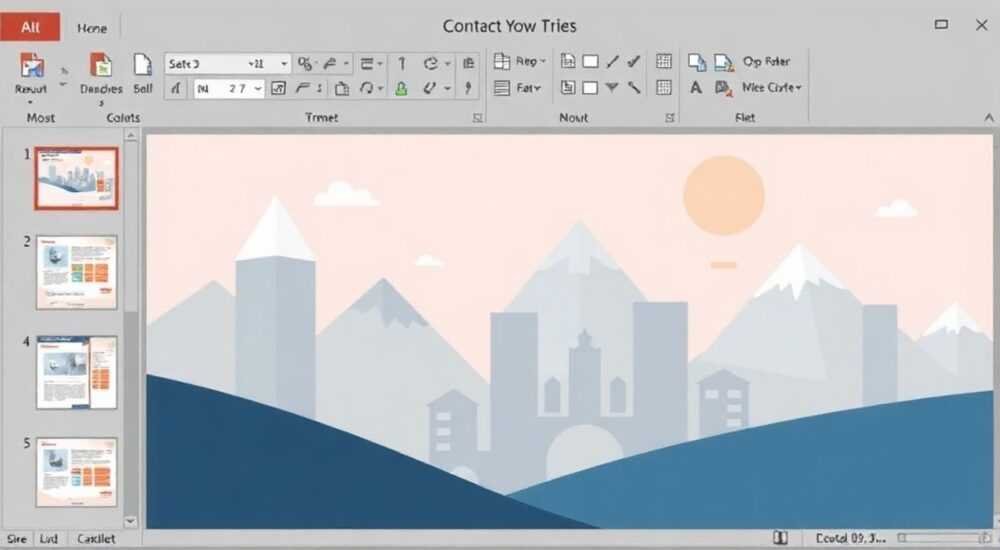This screenshot has height=550, width=1000.
Task: Click the rotate arrow icon in bottom row
Action: pyautogui.click(x=367, y=88)
